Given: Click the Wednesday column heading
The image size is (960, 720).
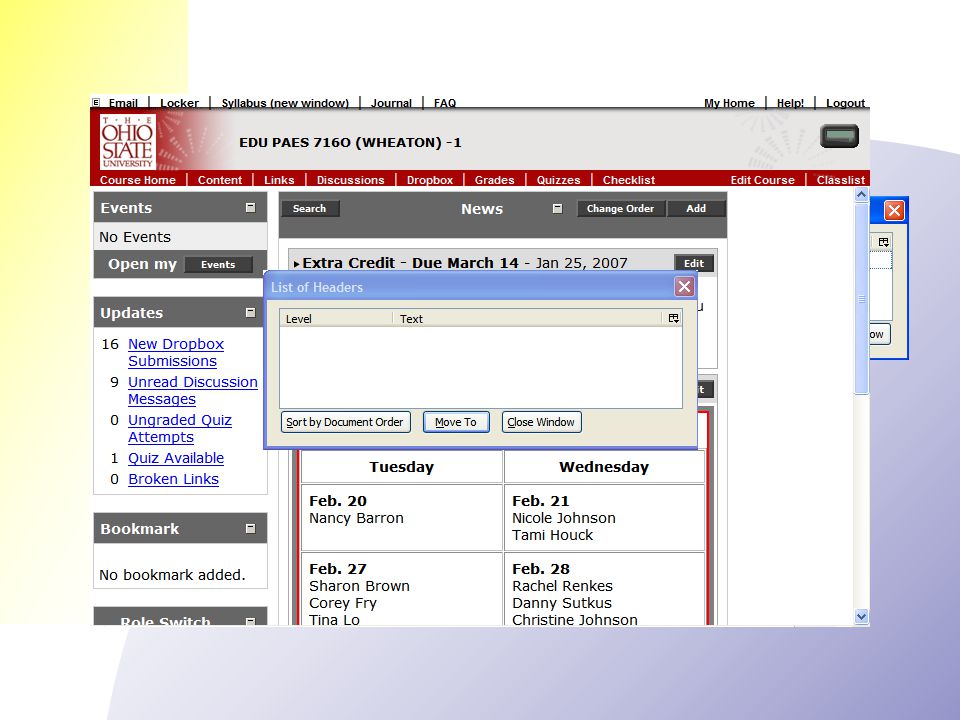Looking at the screenshot, I should [604, 467].
